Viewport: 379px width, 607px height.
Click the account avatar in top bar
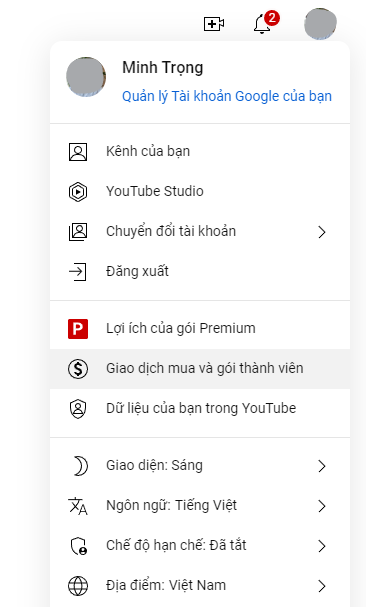pyautogui.click(x=320, y=24)
